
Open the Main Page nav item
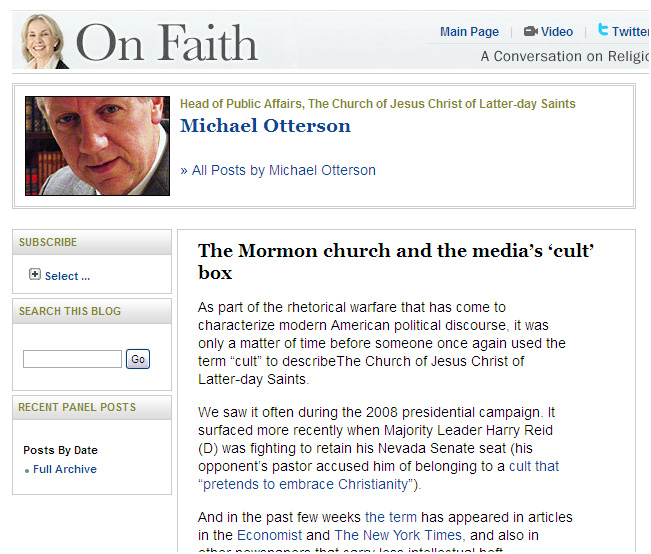tap(469, 32)
